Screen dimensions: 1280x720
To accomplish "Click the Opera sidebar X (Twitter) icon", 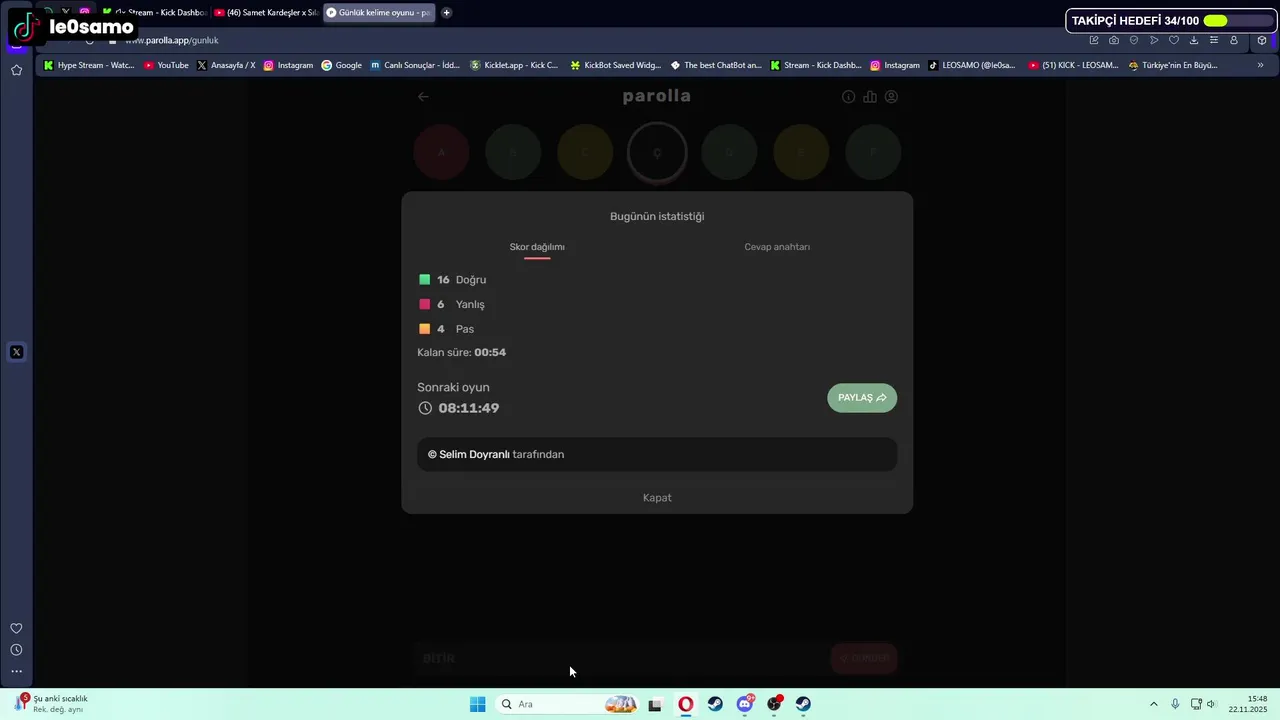I will [x=16, y=352].
